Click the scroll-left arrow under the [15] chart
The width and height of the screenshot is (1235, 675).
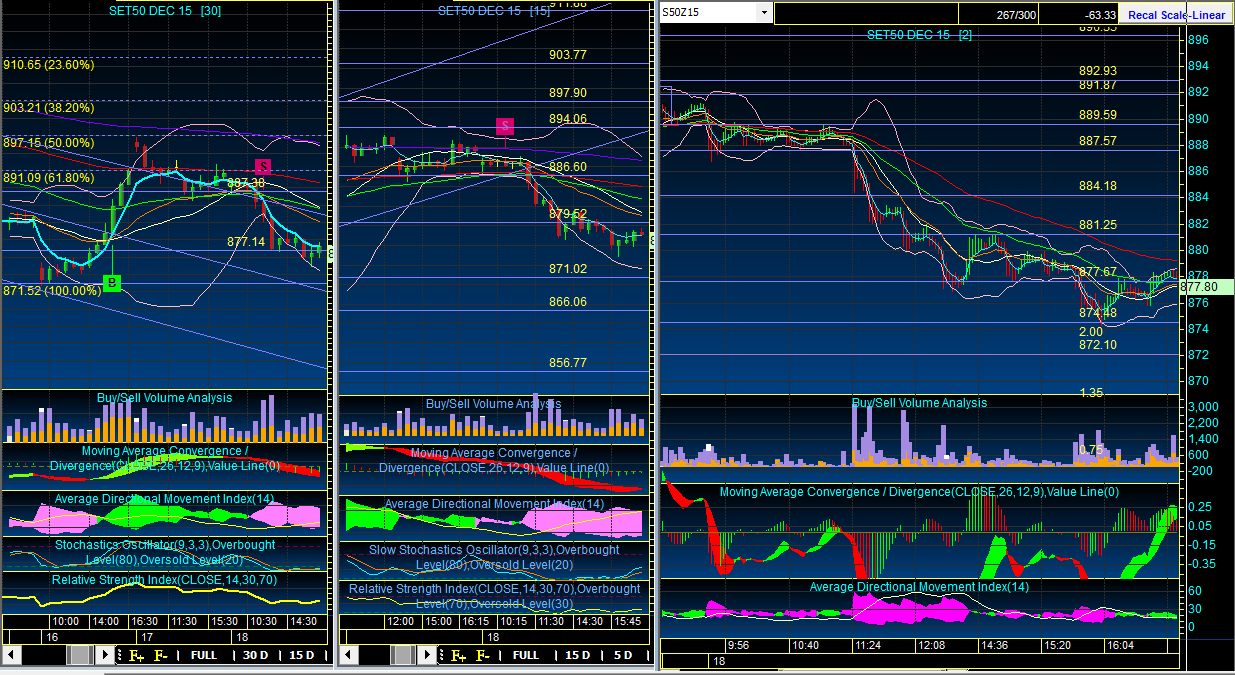point(349,655)
